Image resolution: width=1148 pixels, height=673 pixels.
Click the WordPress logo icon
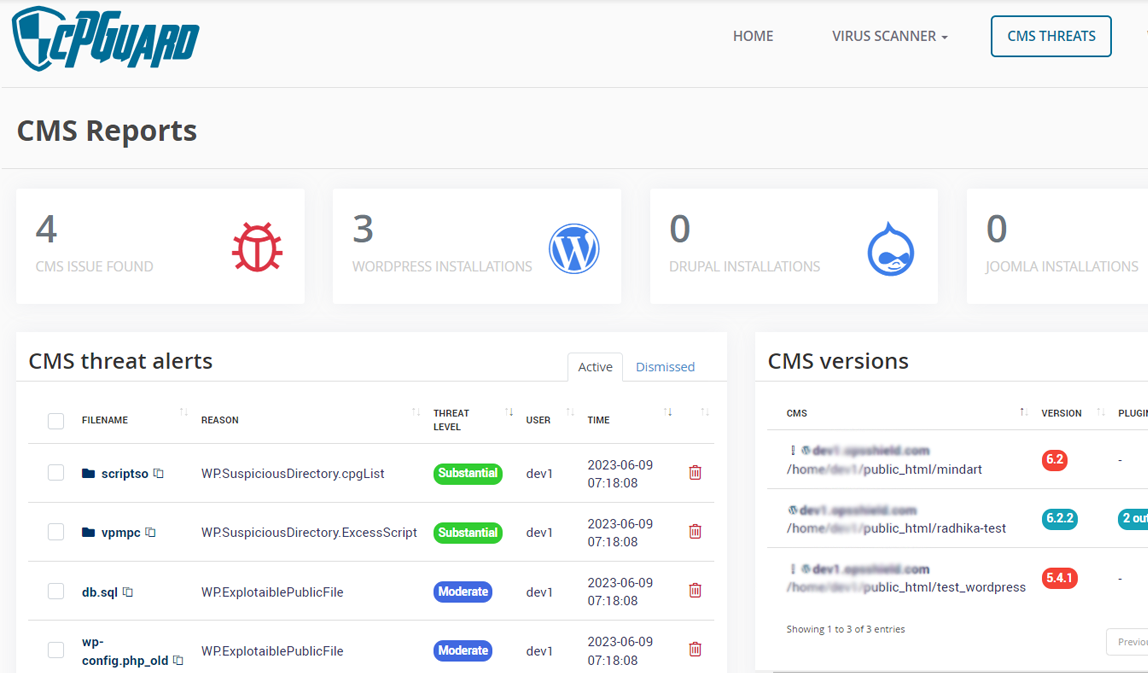click(x=574, y=248)
